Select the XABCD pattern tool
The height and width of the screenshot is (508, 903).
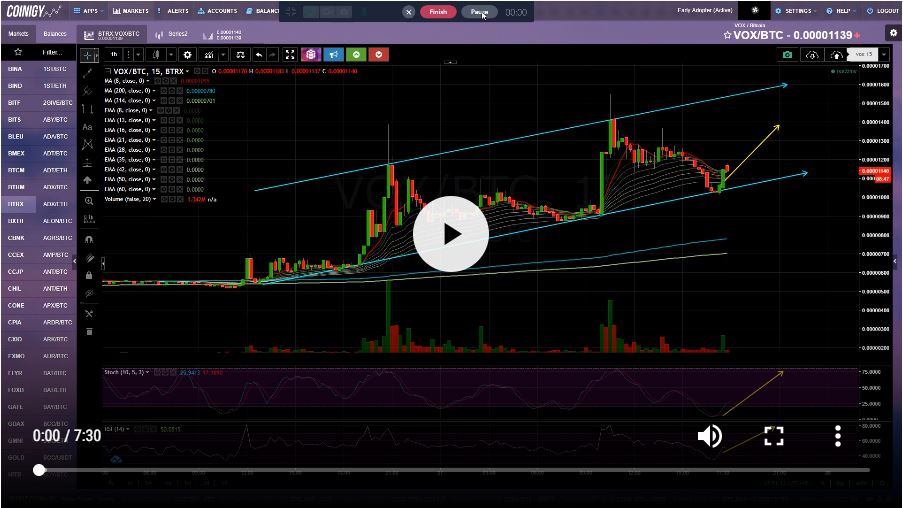[x=88, y=144]
